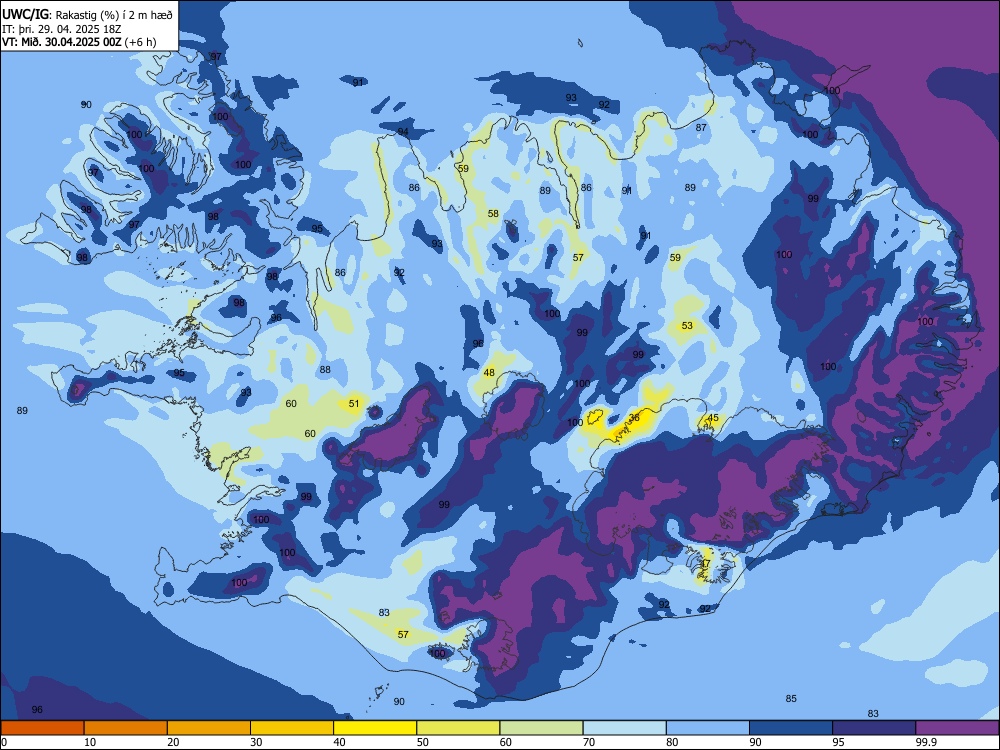This screenshot has height=750, width=1000.
Task: Select the legend tick label 30
Action: pos(256,742)
